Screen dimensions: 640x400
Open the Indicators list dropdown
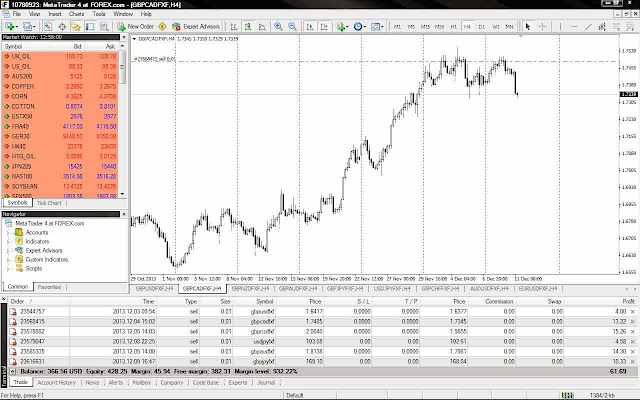pyautogui.click(x=342, y=27)
